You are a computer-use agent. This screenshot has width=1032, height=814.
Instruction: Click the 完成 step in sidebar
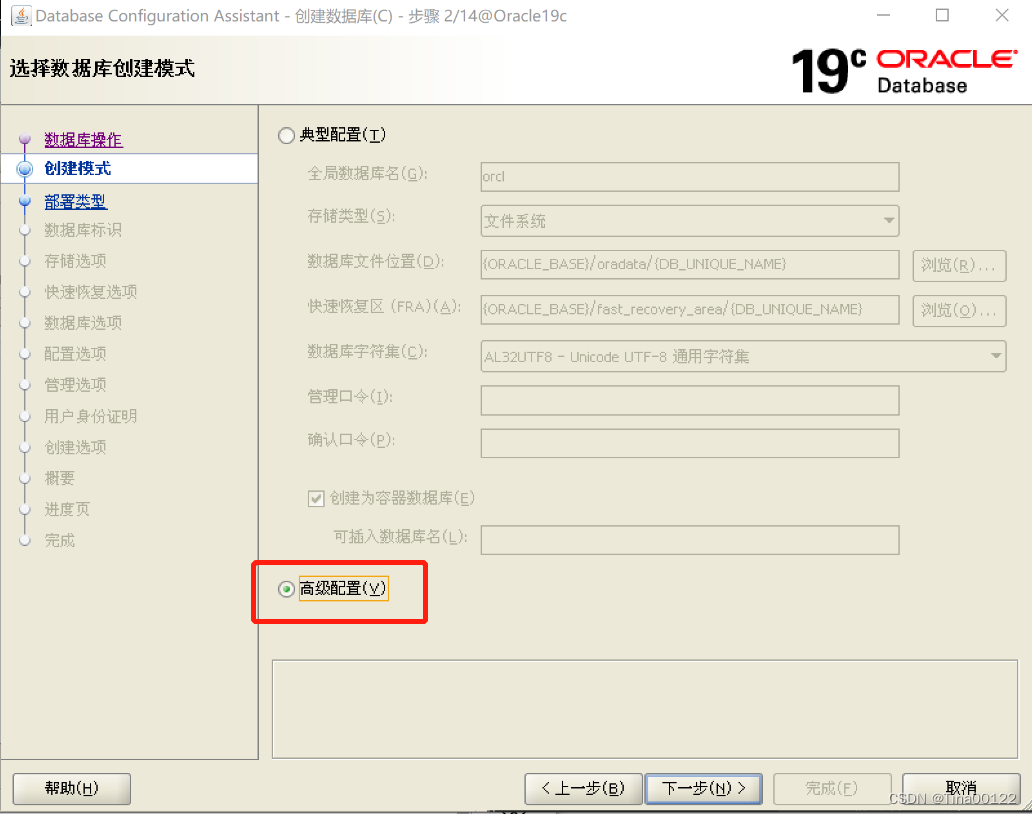[59, 540]
